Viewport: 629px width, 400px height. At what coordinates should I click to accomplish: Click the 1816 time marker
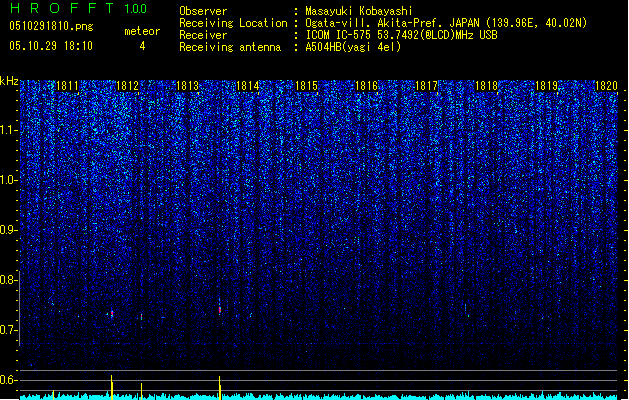click(x=367, y=86)
